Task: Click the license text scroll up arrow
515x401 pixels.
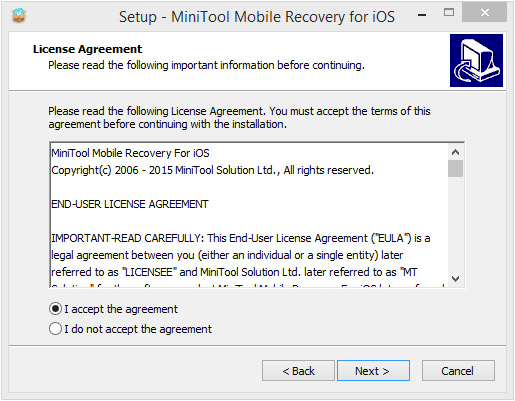Action: click(455, 152)
